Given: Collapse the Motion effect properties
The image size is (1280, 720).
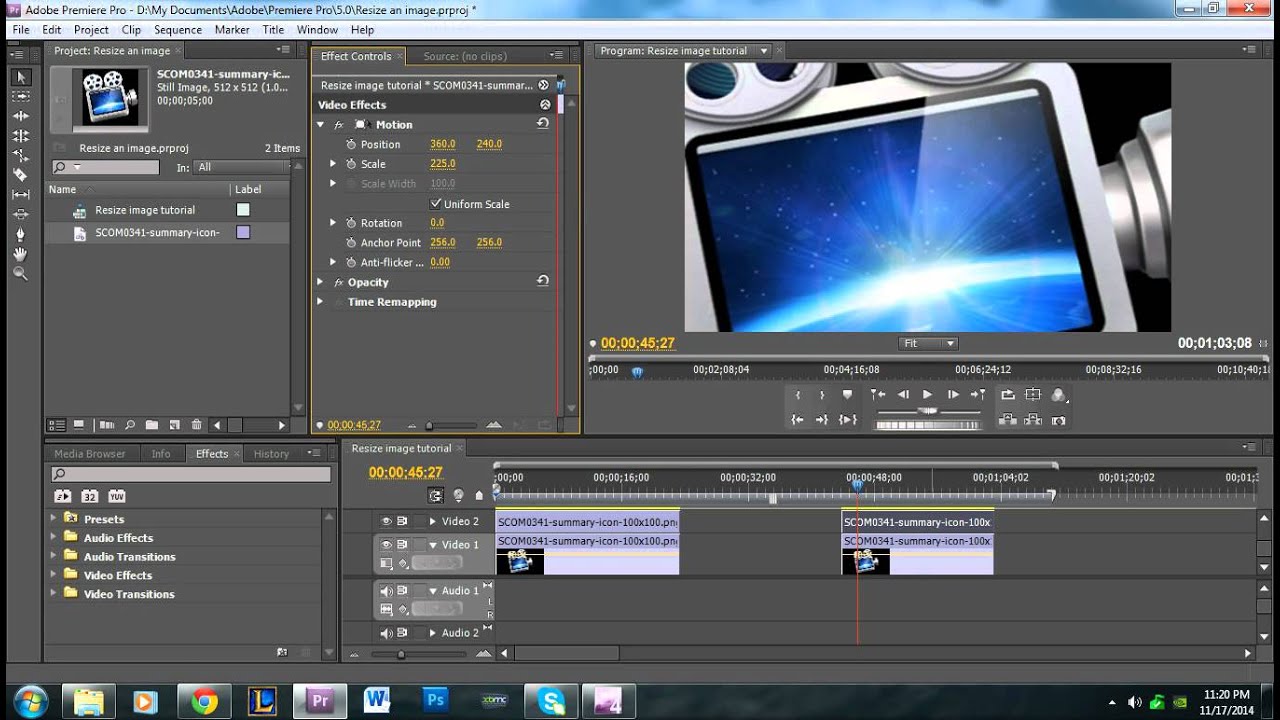Looking at the screenshot, I should pos(320,125).
